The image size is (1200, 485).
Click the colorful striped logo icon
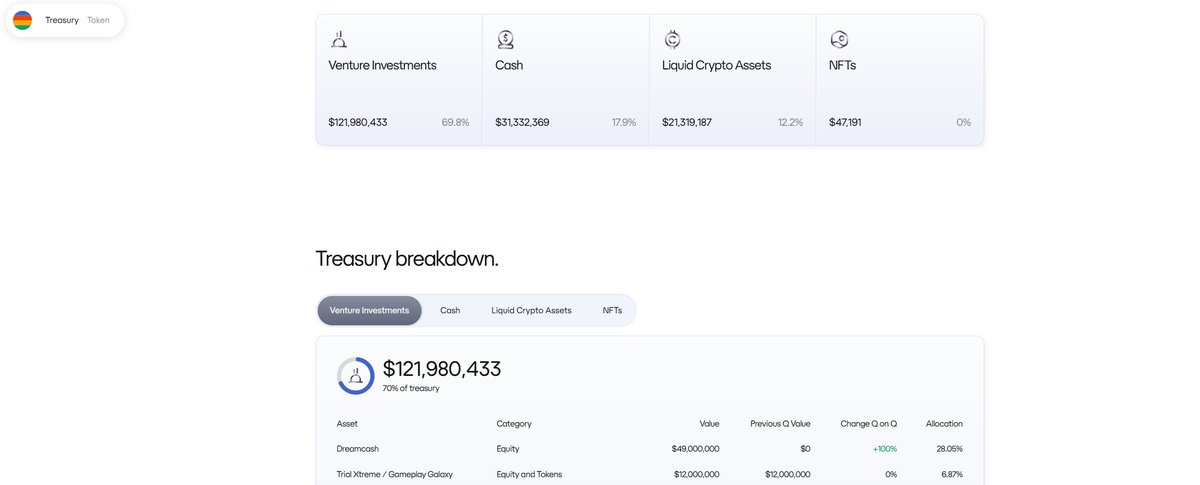(22, 20)
